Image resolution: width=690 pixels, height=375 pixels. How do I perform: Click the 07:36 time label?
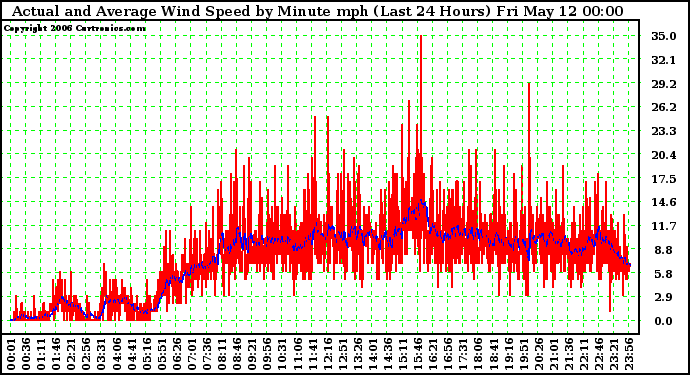207,354
